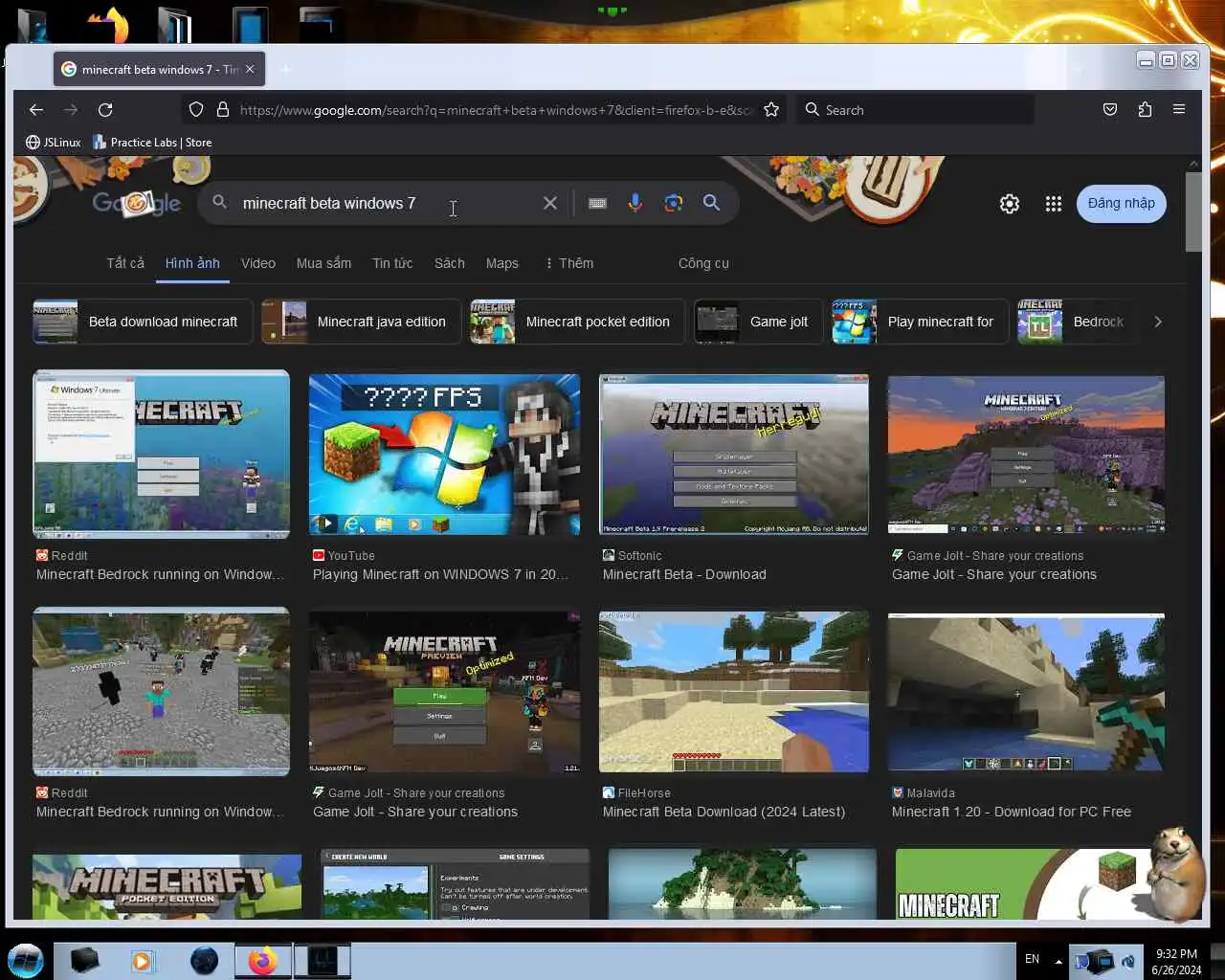1225x980 pixels.
Task: Submit search with the blue magnifier icon
Action: click(x=711, y=203)
